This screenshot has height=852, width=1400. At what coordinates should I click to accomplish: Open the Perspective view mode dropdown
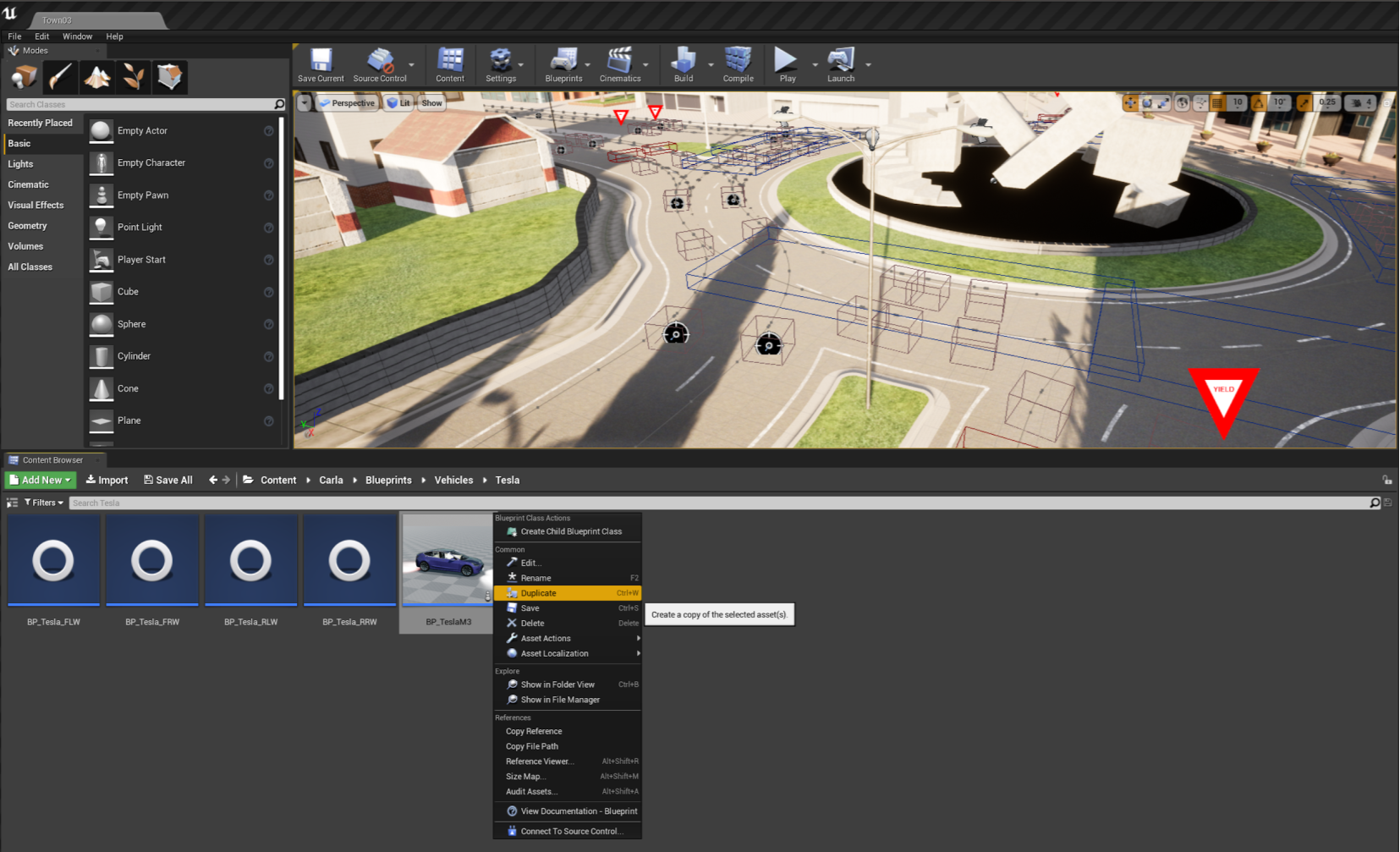click(347, 103)
